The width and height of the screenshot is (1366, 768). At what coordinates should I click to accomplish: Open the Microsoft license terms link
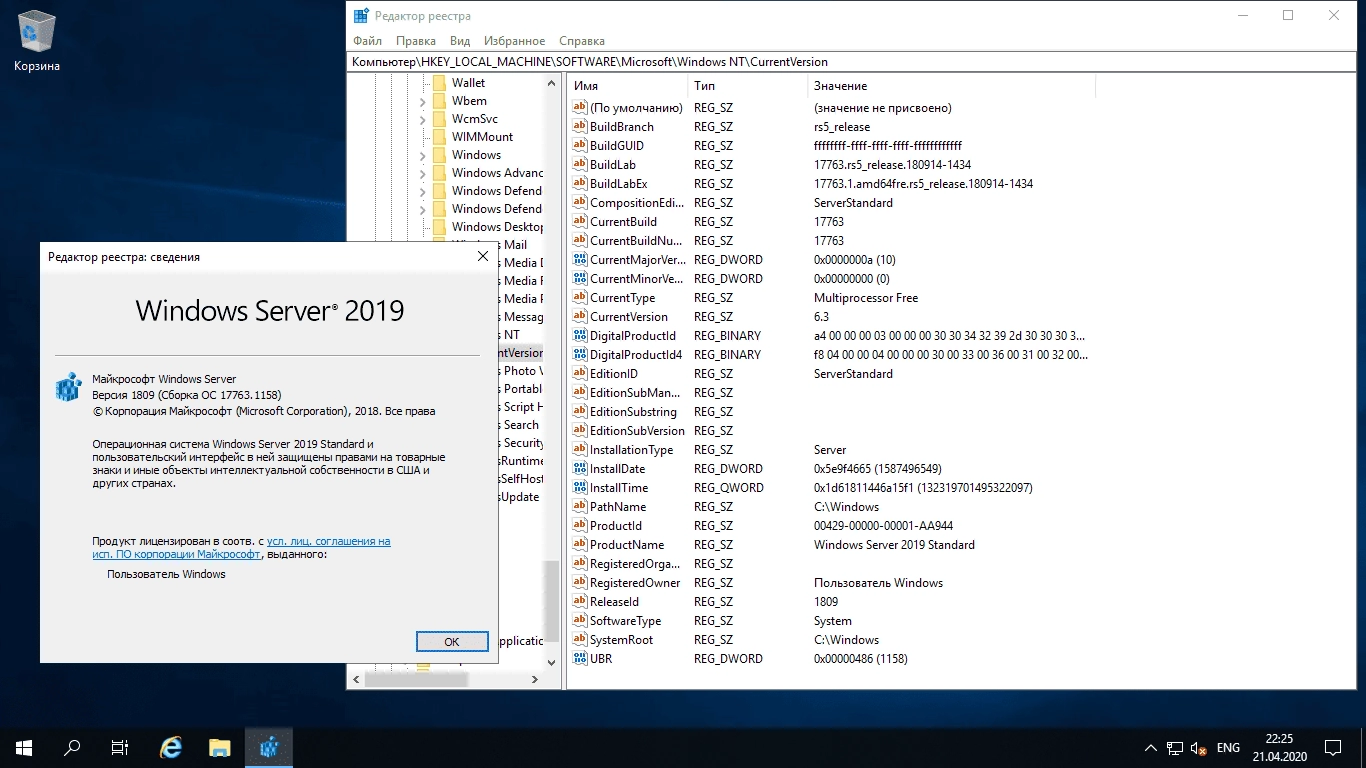pos(241,548)
